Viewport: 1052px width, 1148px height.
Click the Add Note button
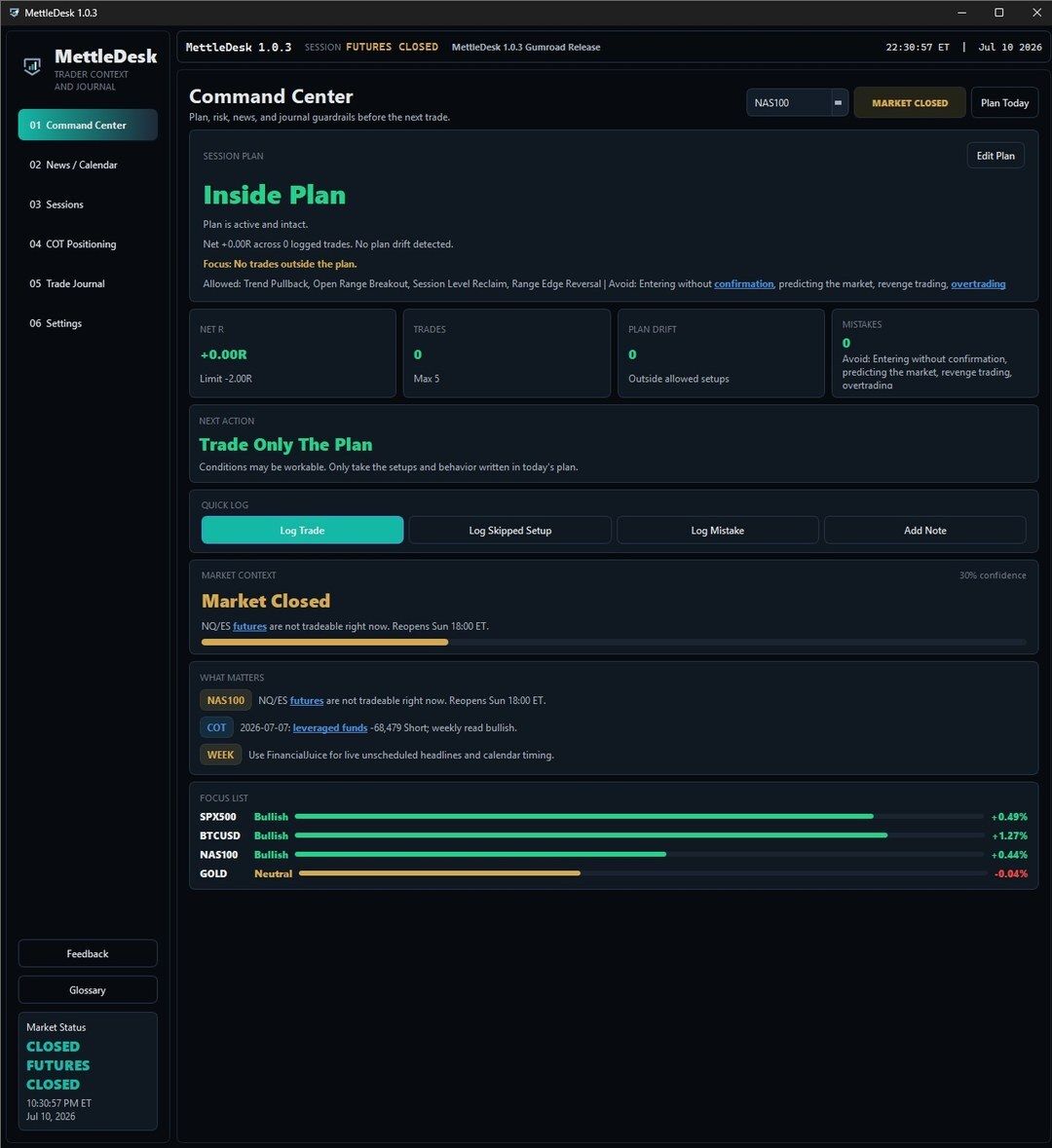(x=924, y=530)
